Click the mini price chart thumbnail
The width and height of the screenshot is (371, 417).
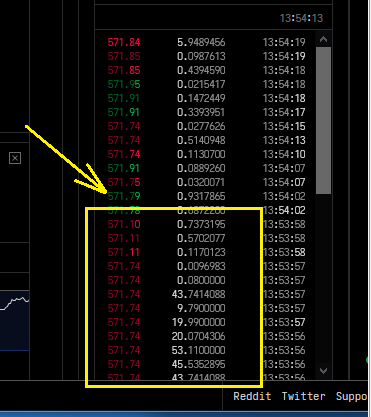coord(15,321)
